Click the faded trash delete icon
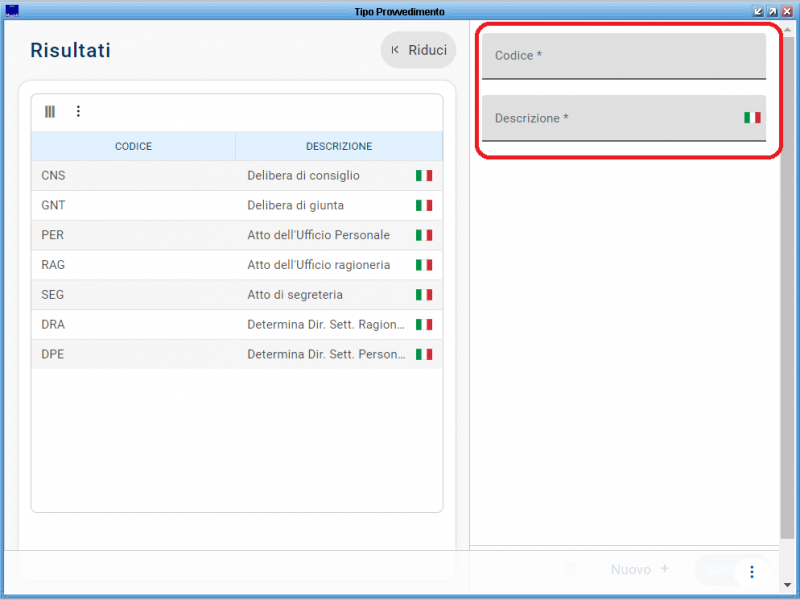The height and width of the screenshot is (600, 800). click(x=572, y=569)
